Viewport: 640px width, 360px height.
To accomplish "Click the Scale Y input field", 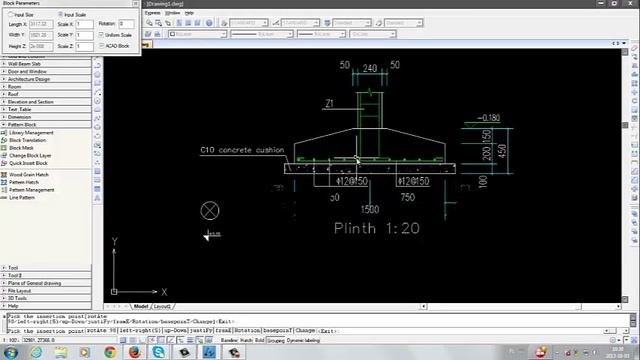I will pyautogui.click(x=84, y=35).
